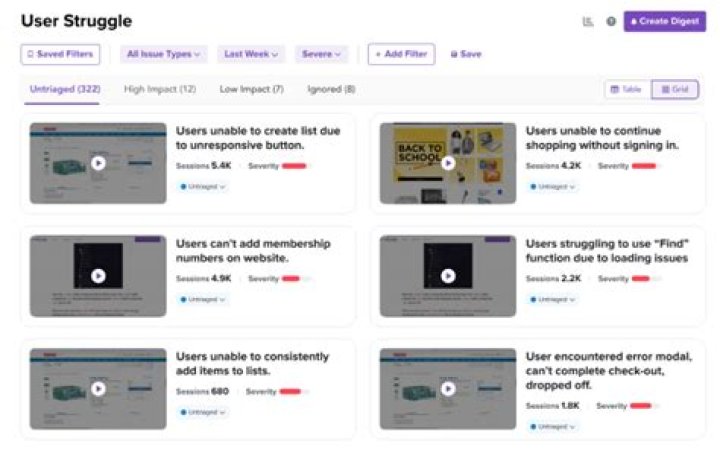Open the All Issue Types dropdown
The height and width of the screenshot is (450, 720).
(163, 54)
